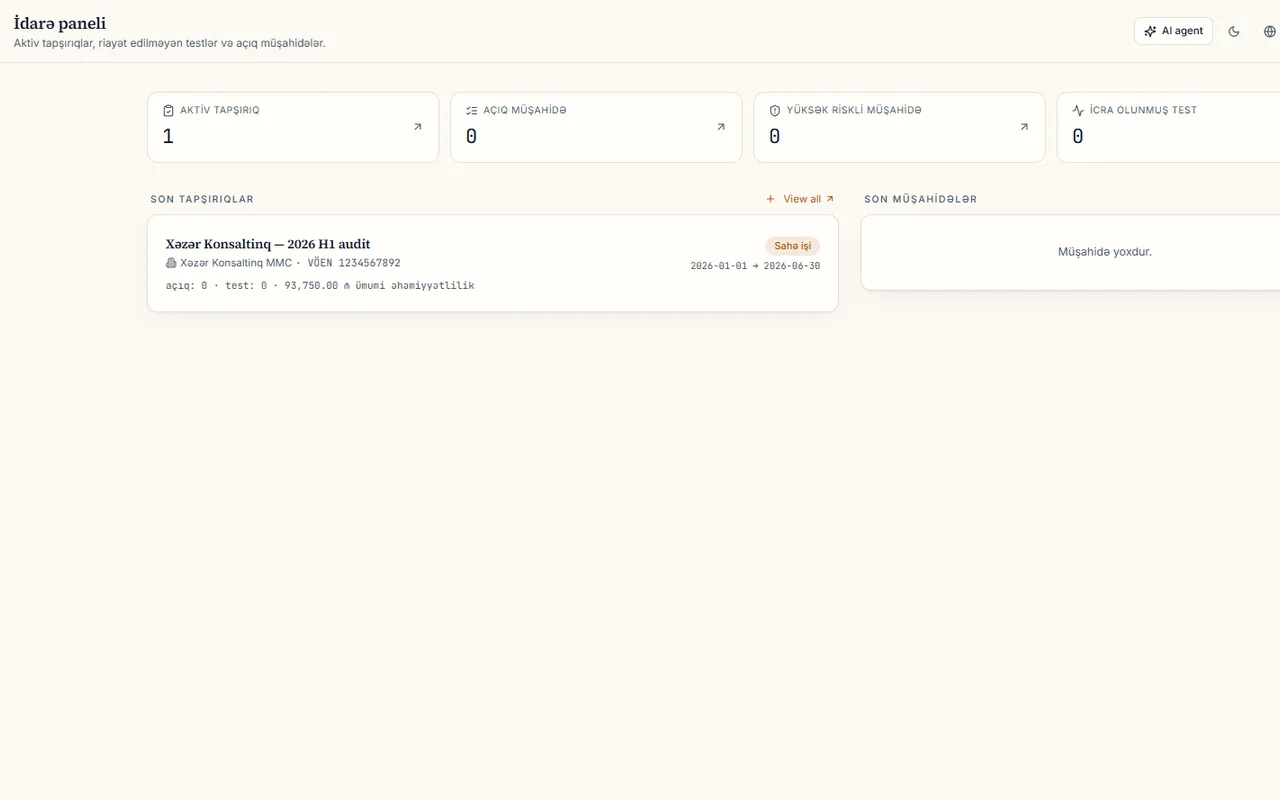Select the YÜKSƏK RİSKLİ MÜŞAHİDƏ card label

[854, 110]
